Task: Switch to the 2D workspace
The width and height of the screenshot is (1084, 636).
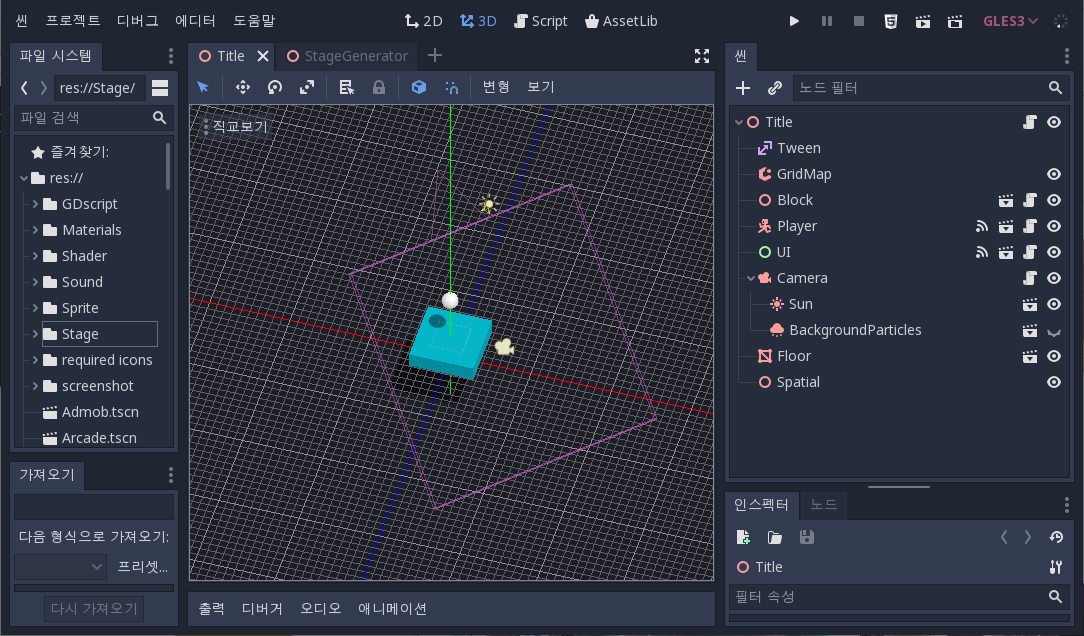Action: pyautogui.click(x=423, y=21)
